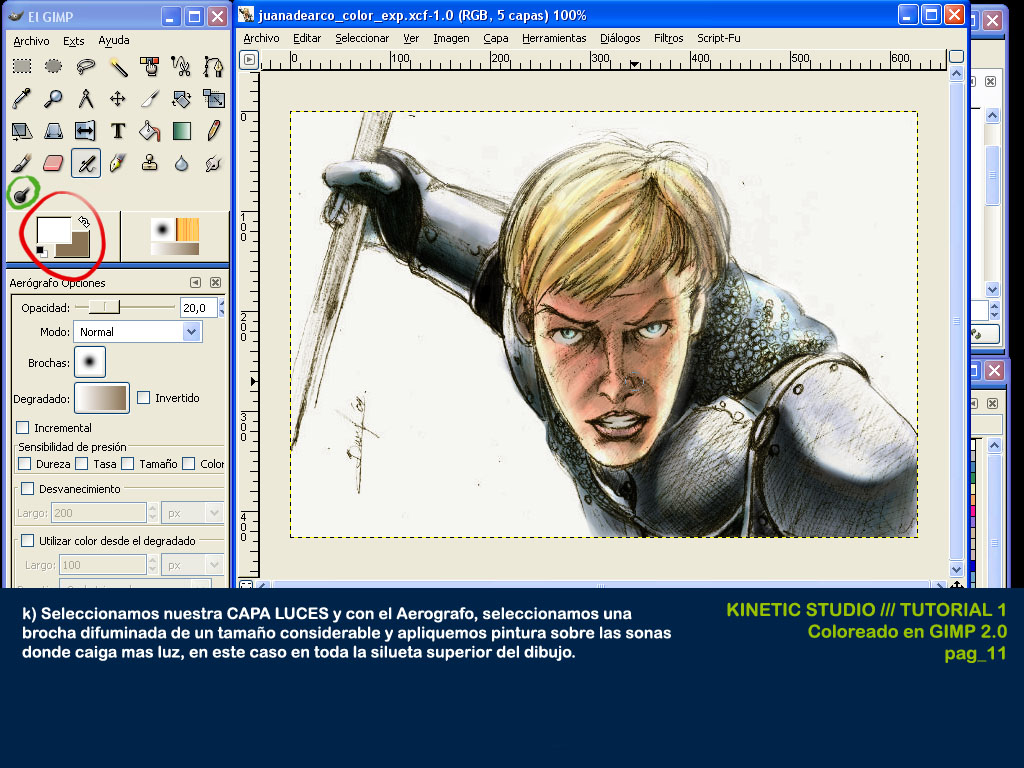The image size is (1024, 768).
Task: Select the Paintbrush tool
Action: coord(22,163)
